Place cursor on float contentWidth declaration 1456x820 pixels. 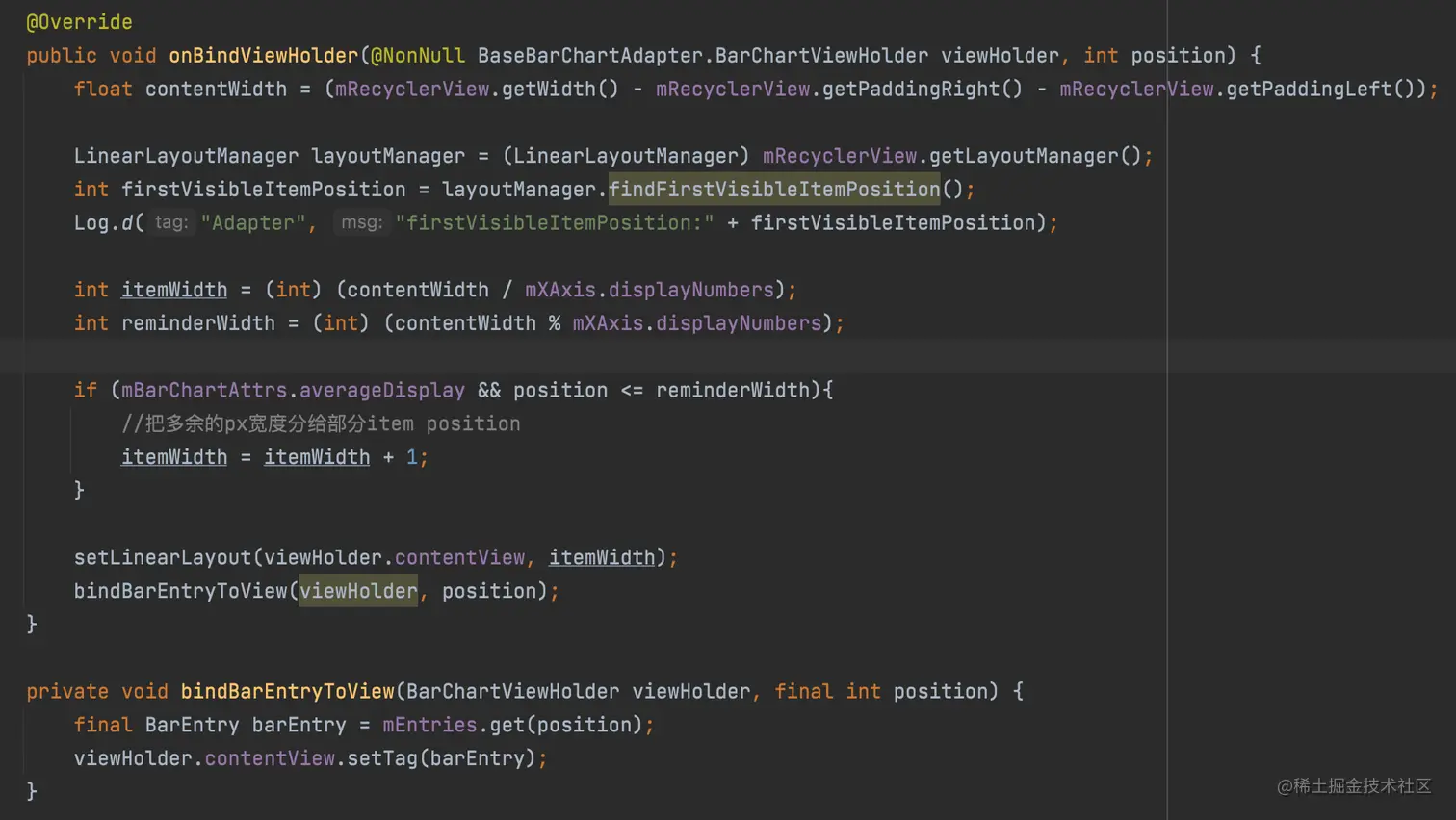[x=180, y=90]
